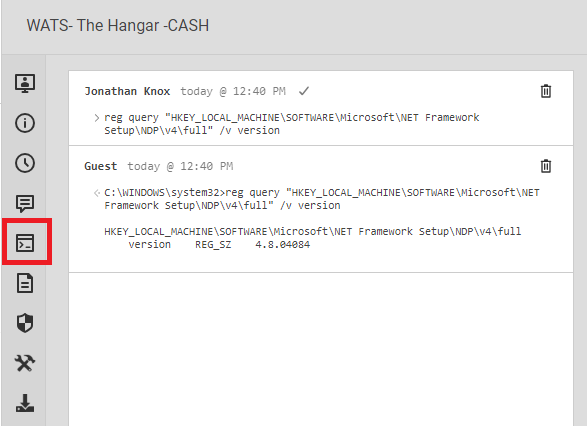Click the 4.8.04084 version value
Image resolution: width=587 pixels, height=426 pixels.
tap(283, 245)
